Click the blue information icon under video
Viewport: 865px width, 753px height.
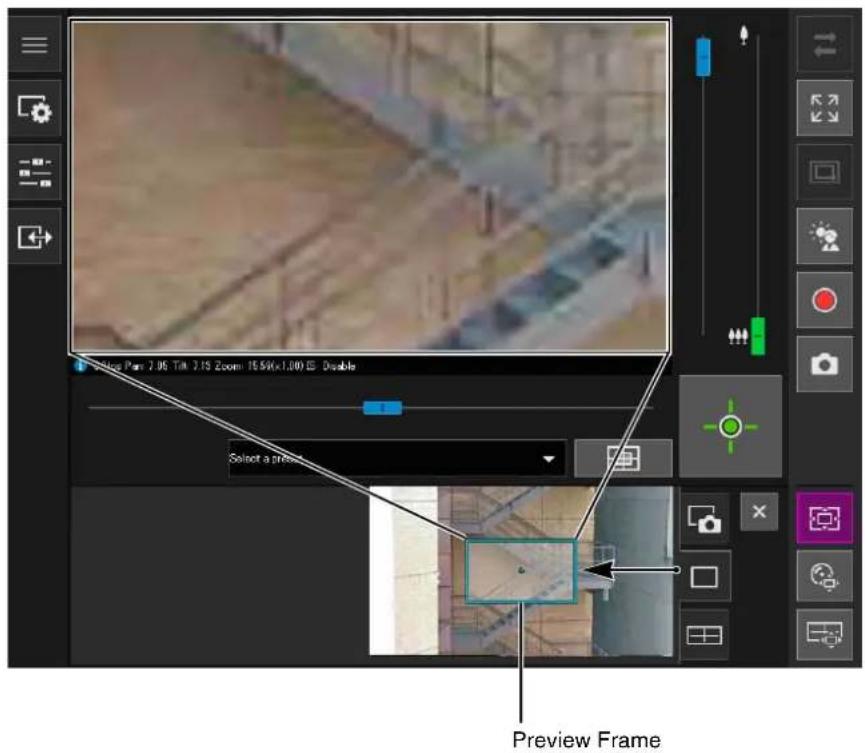point(80,365)
